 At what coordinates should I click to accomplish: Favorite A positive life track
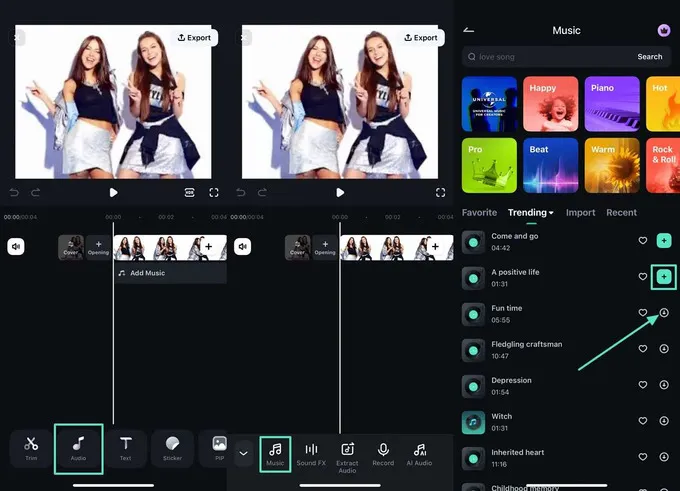pos(643,277)
